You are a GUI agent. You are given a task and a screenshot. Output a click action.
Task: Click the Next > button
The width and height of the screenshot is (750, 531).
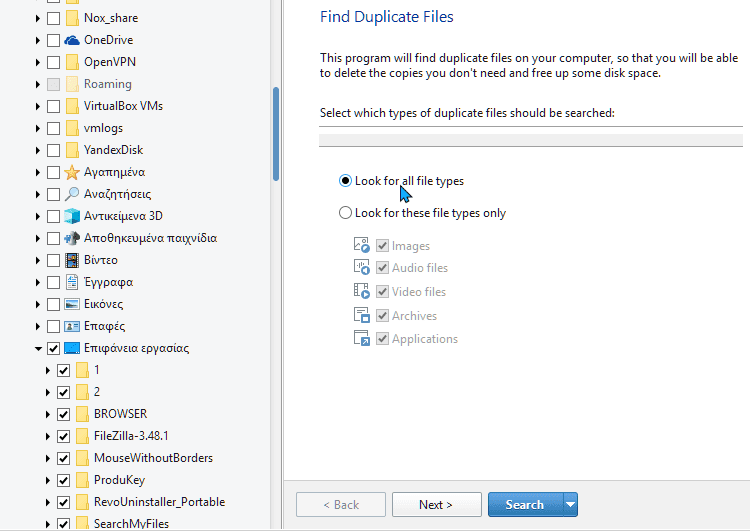pyautogui.click(x=437, y=505)
